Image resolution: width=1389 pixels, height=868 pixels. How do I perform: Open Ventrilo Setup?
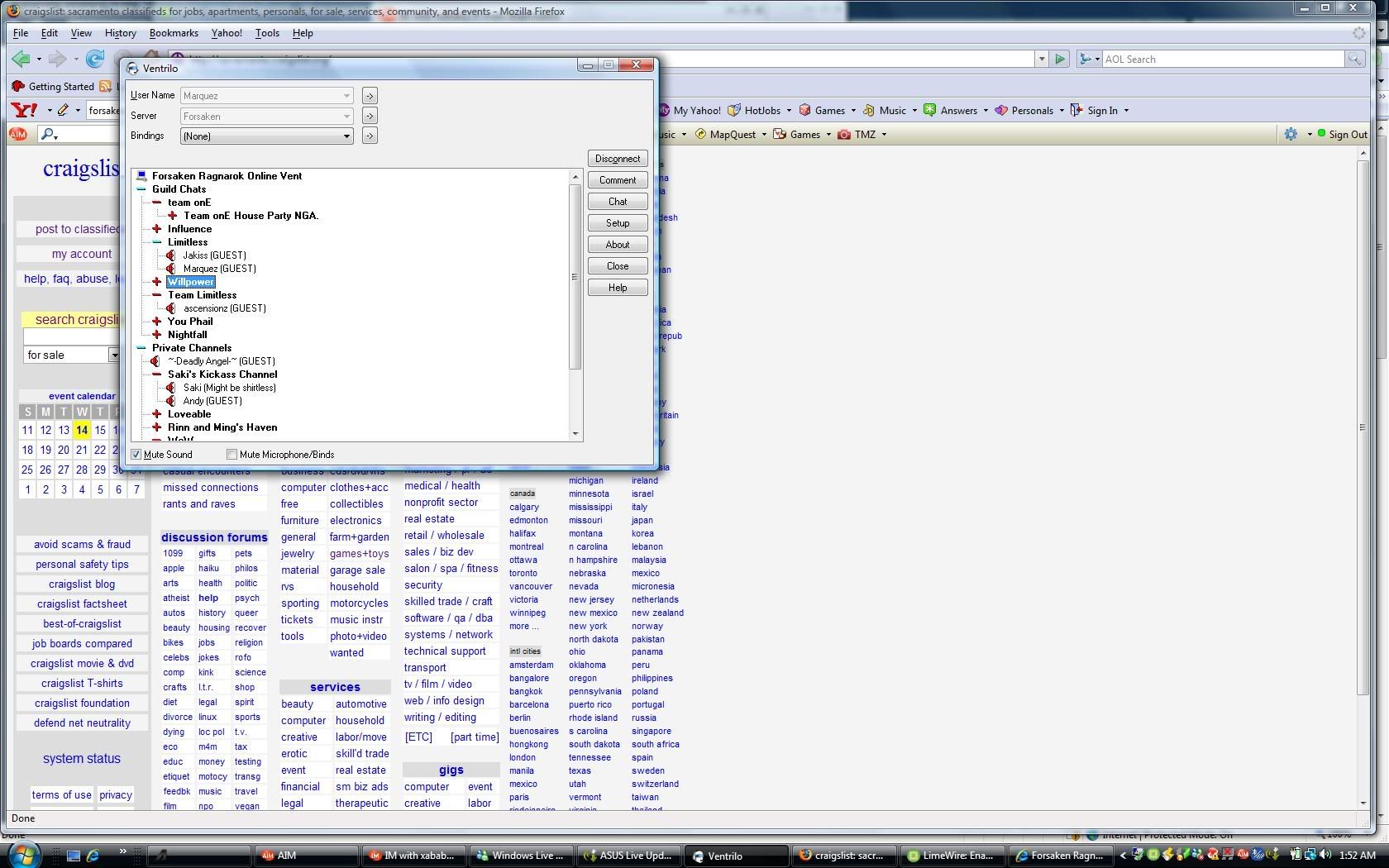point(618,223)
